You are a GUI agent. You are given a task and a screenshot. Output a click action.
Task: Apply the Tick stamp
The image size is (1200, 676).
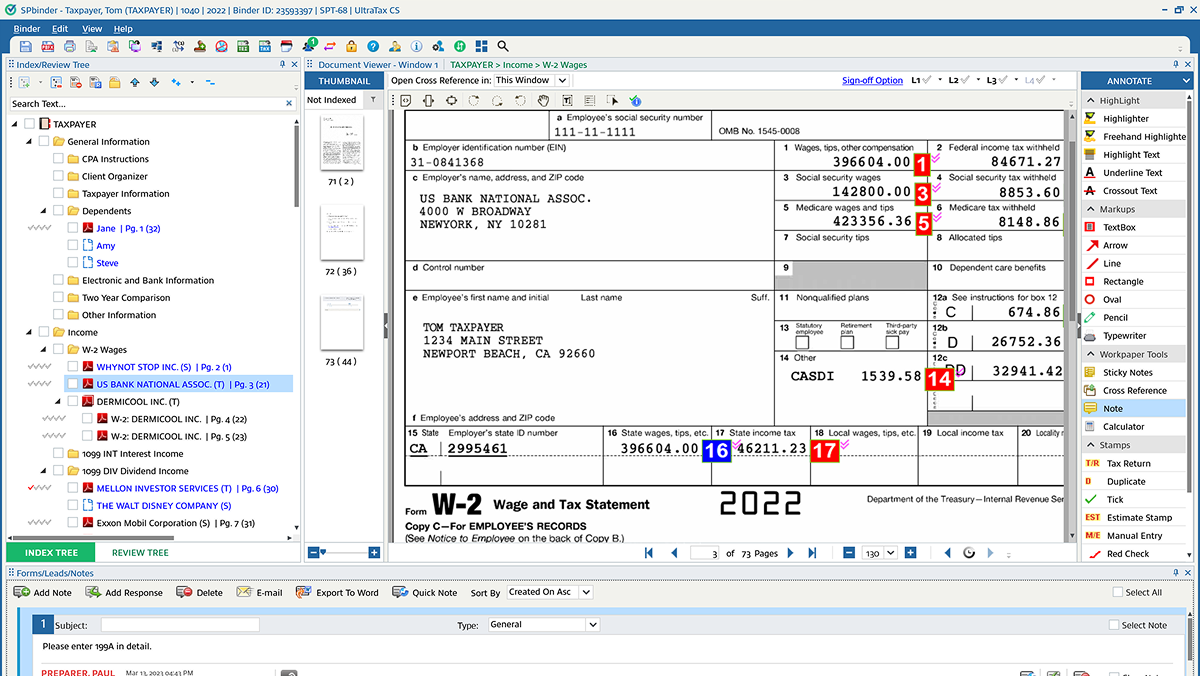point(1114,499)
